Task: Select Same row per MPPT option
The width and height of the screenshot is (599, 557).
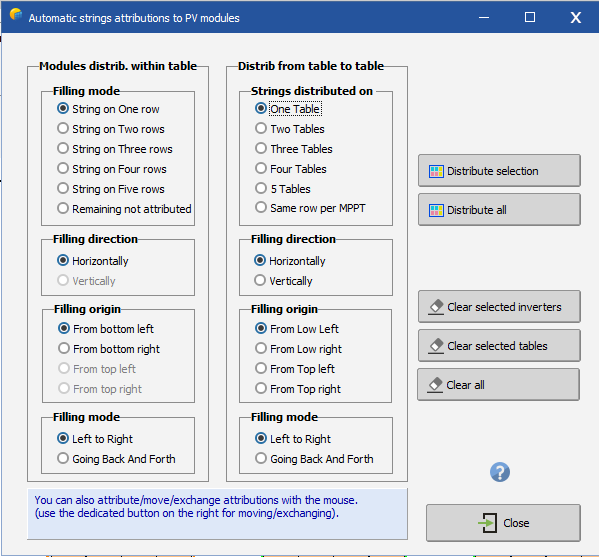Action: (310, 208)
